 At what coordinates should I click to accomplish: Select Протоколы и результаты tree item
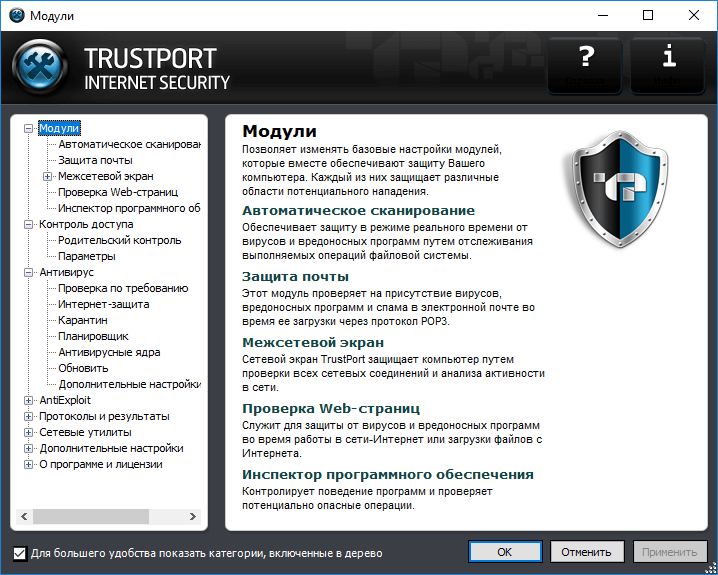click(104, 417)
